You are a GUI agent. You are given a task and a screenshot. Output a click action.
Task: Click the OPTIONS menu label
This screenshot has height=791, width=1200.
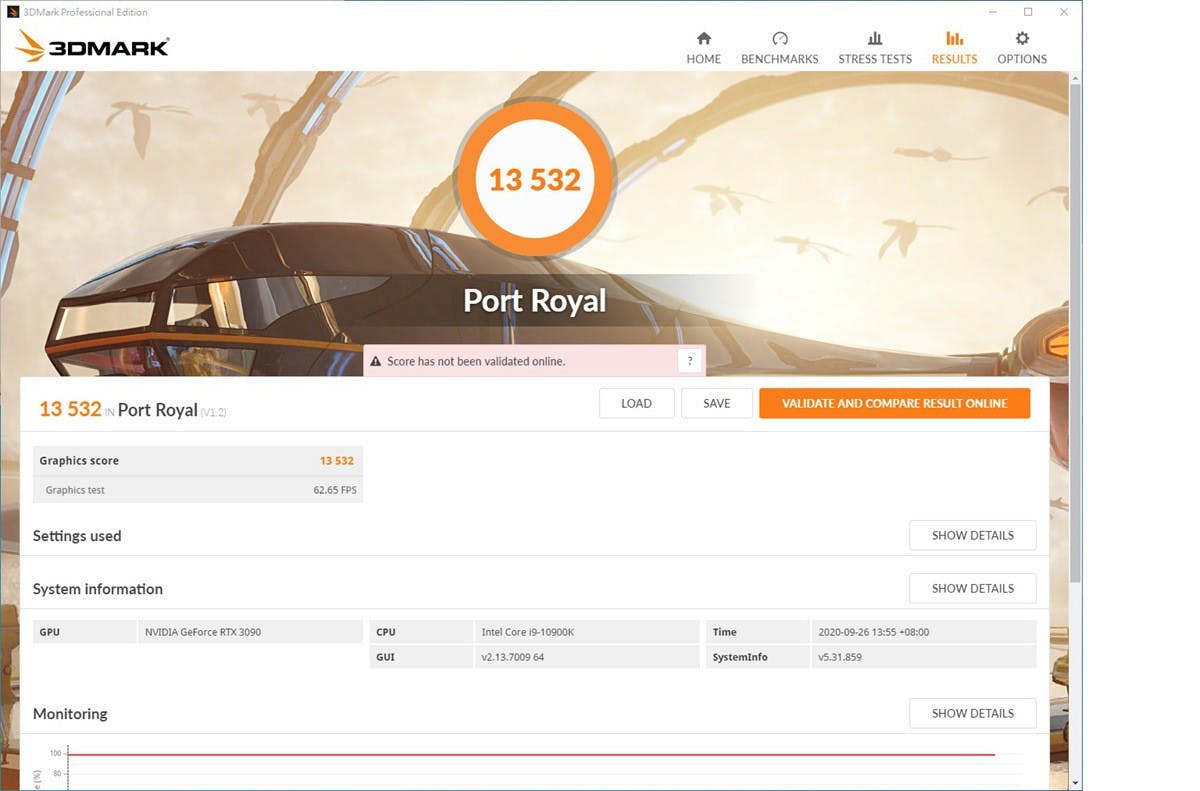pyautogui.click(x=1022, y=59)
